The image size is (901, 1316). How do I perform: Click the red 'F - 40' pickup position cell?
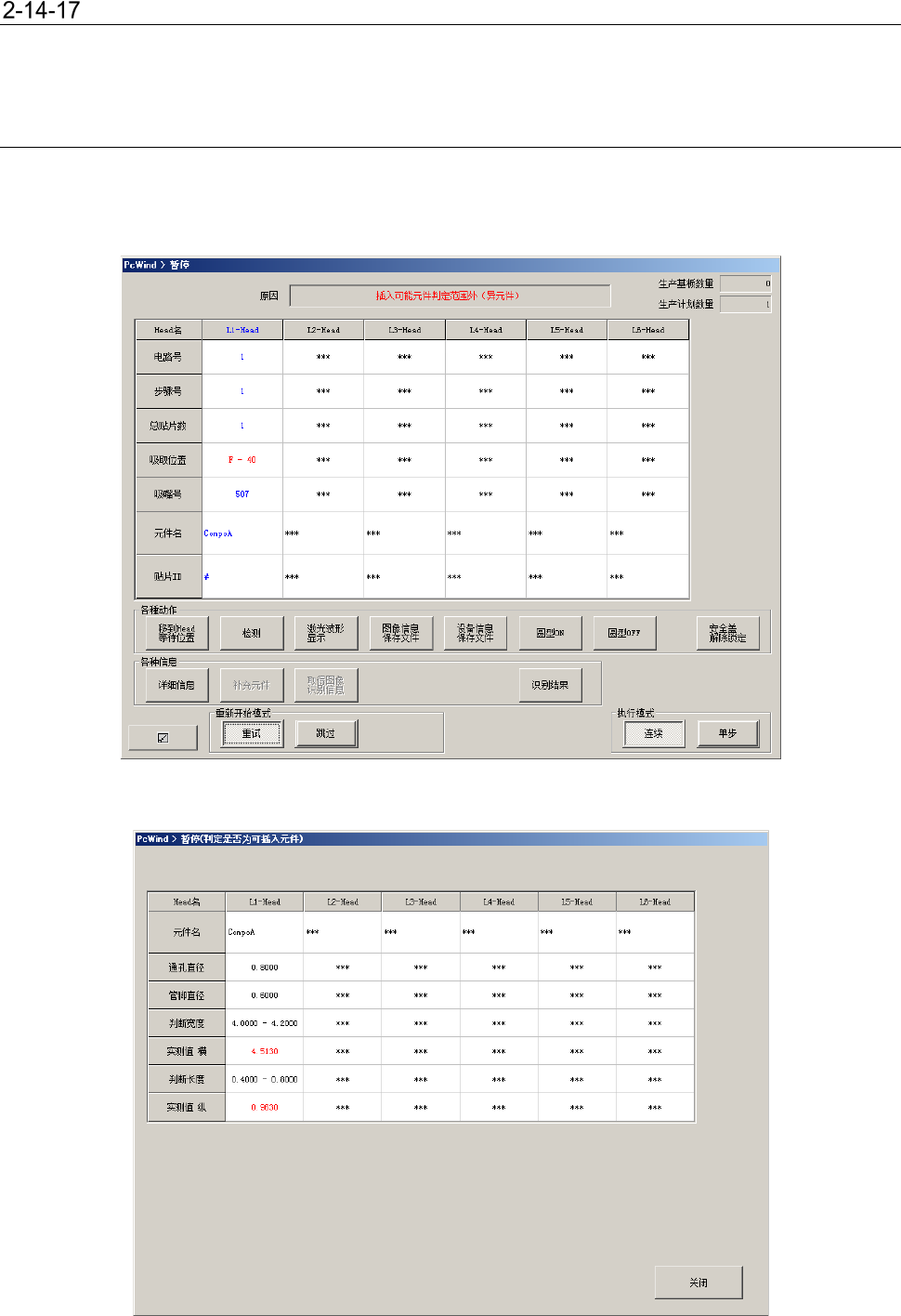[x=242, y=460]
